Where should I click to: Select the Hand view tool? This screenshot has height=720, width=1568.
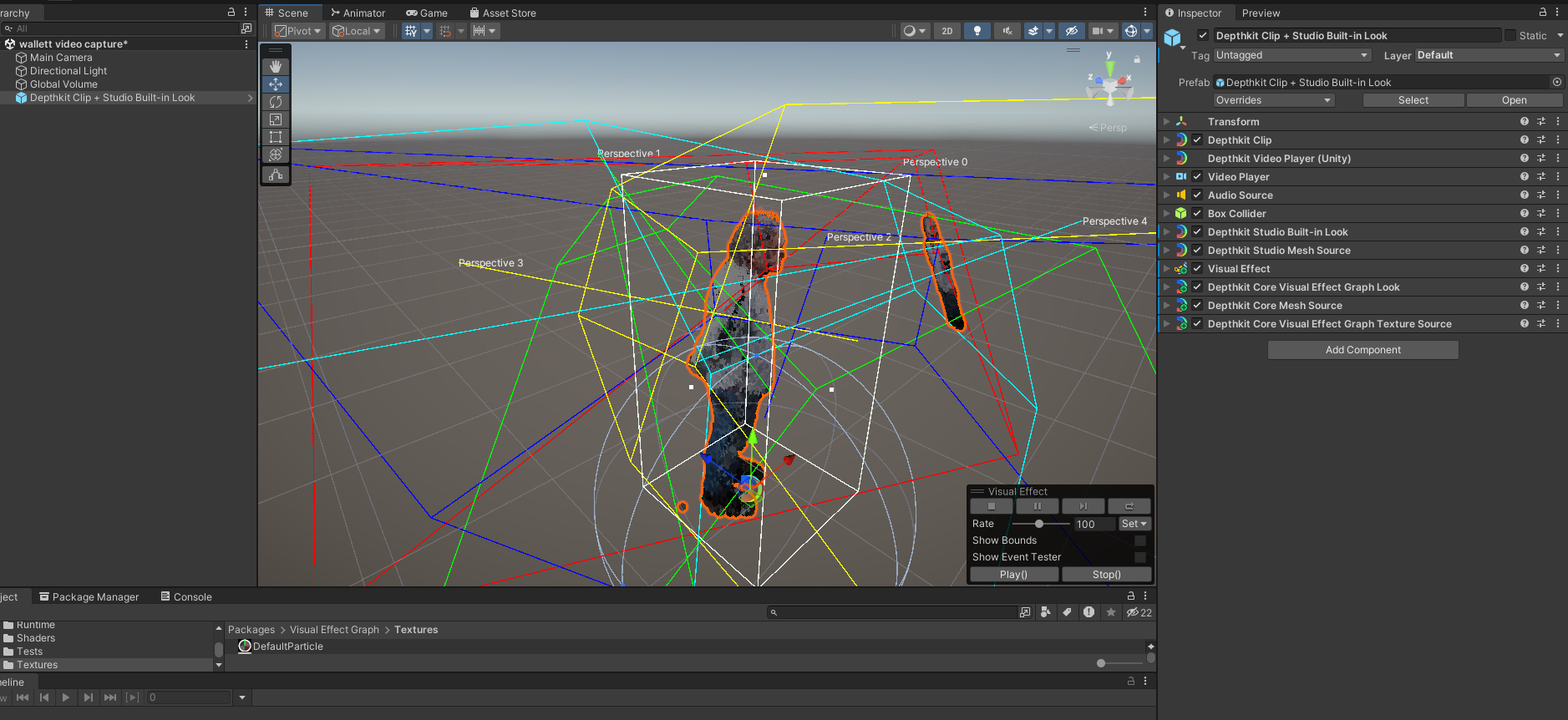[x=276, y=66]
